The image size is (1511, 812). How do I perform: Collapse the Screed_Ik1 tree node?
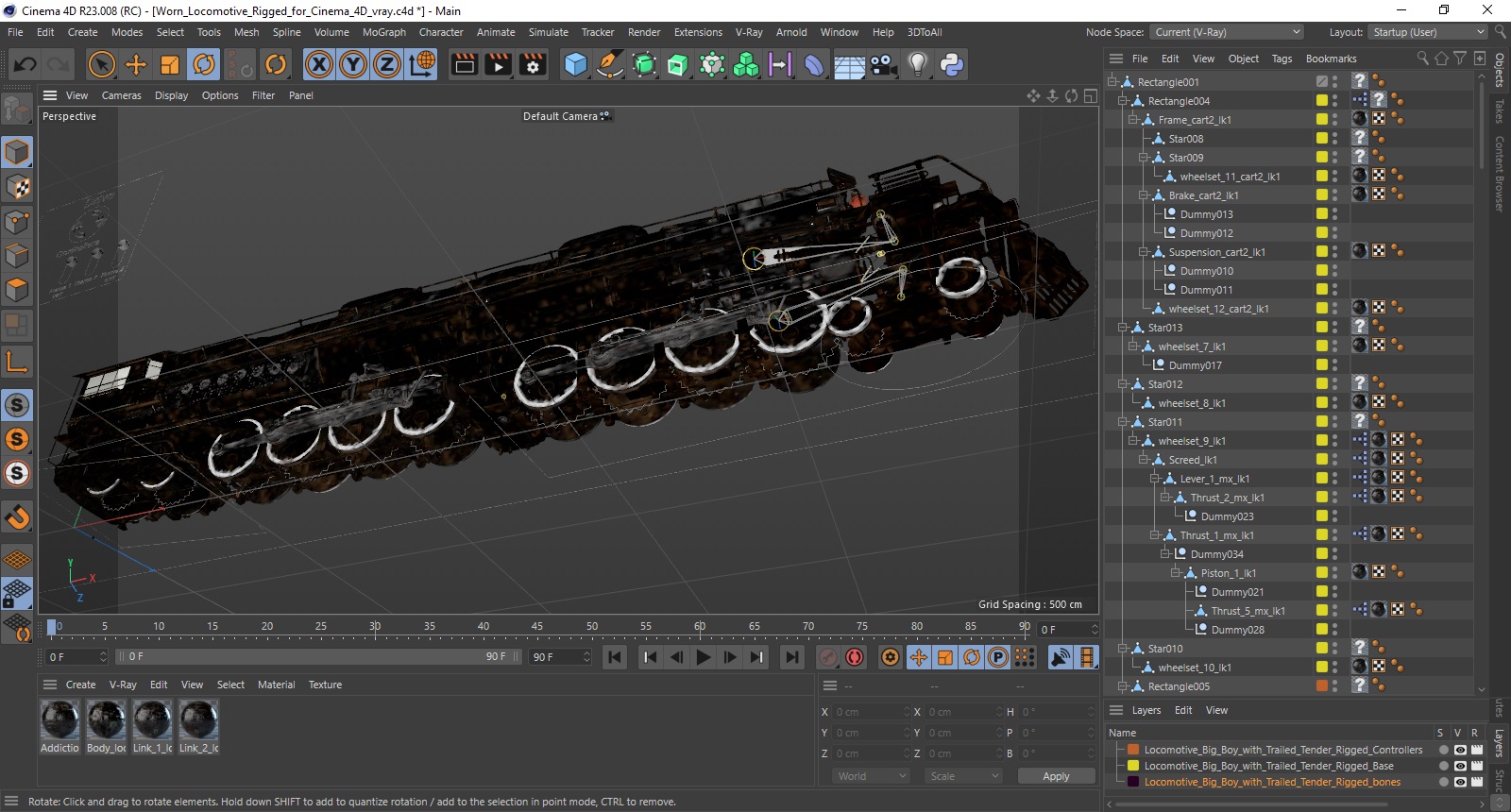[1144, 460]
